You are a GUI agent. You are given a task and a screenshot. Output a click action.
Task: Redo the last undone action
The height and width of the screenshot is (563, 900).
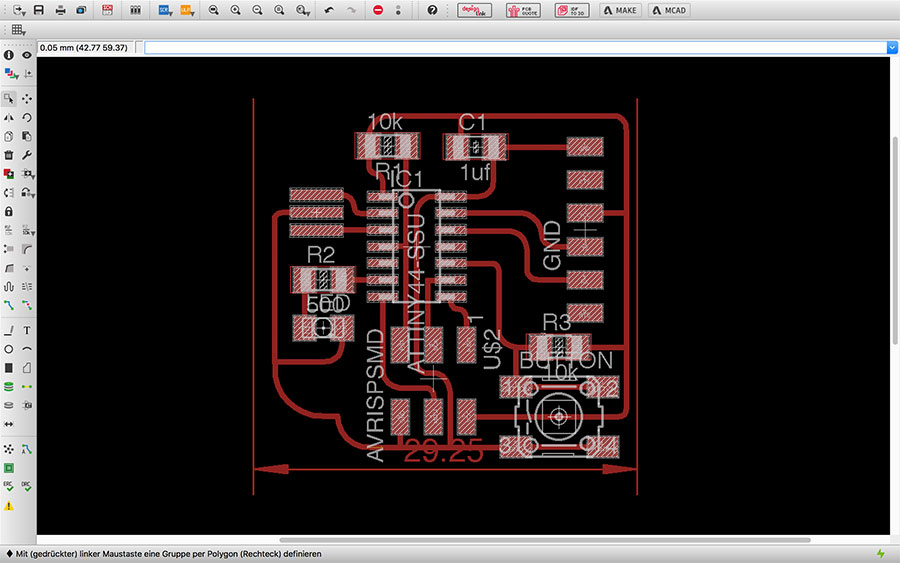(x=351, y=10)
